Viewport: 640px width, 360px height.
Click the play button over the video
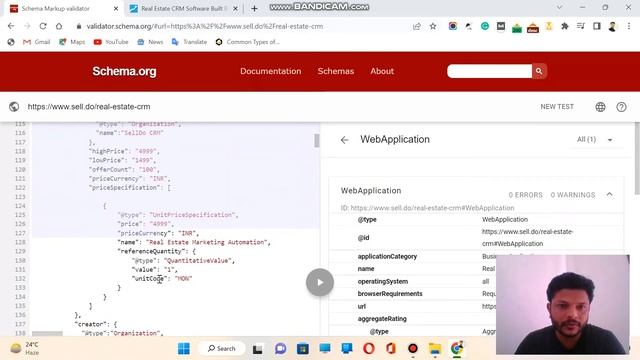pyautogui.click(x=320, y=282)
